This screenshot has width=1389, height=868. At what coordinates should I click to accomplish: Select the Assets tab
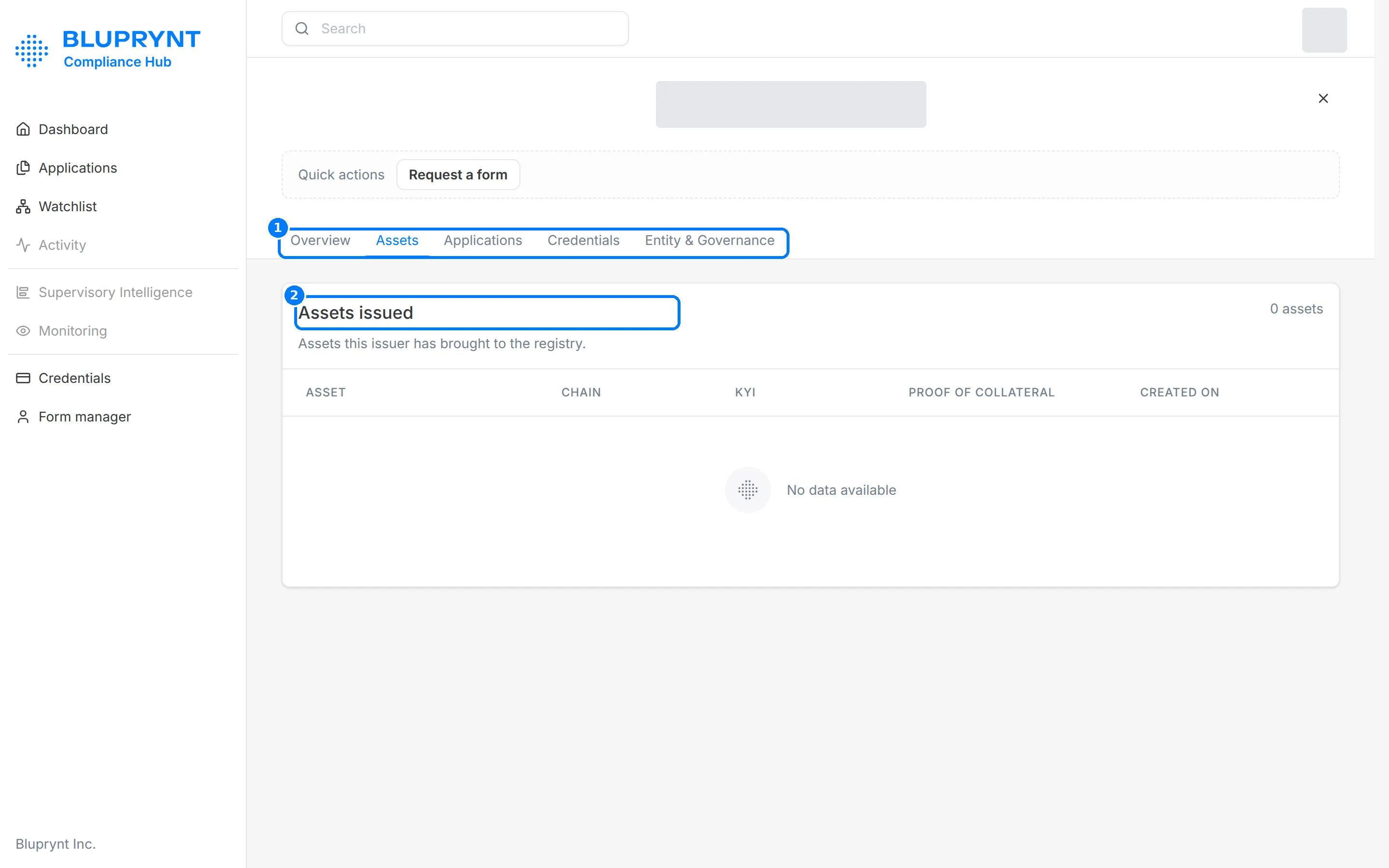[396, 240]
